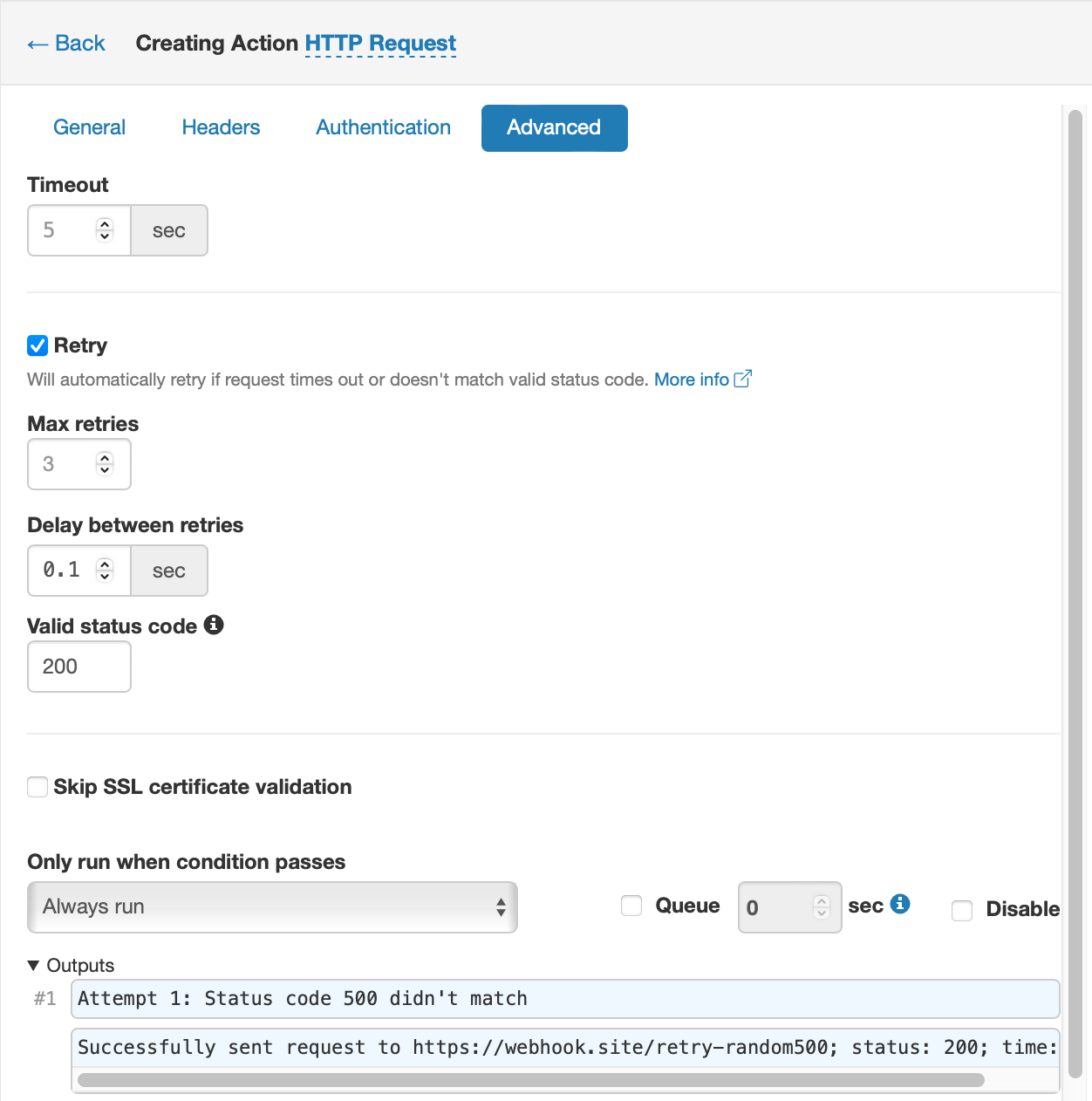Click the output horizontal scrollbar
Viewport: 1092px width, 1101px height.
click(x=531, y=1080)
